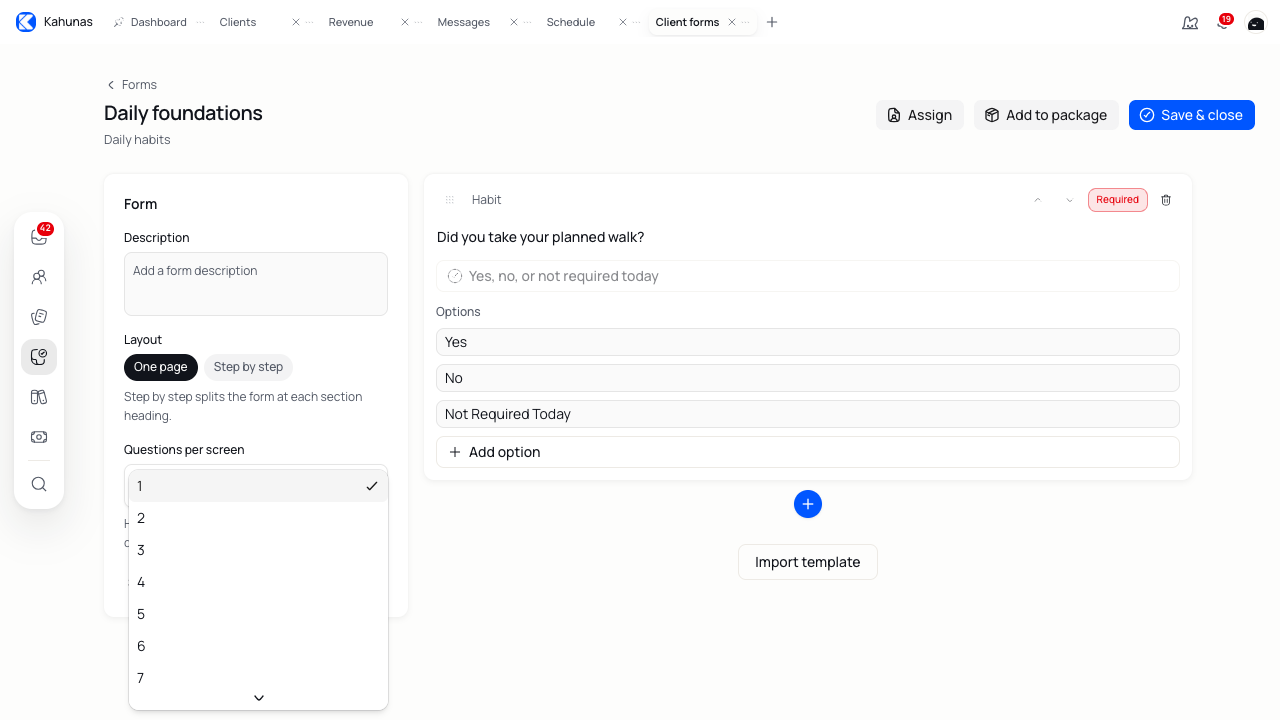
Task: Close the Client forms tab
Action: click(x=732, y=22)
